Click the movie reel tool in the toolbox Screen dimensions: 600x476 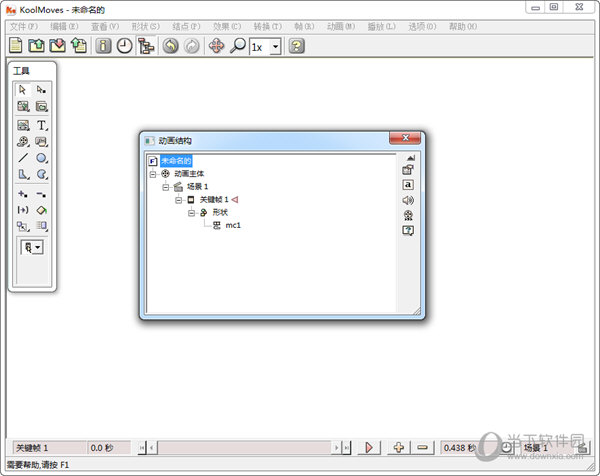23,142
